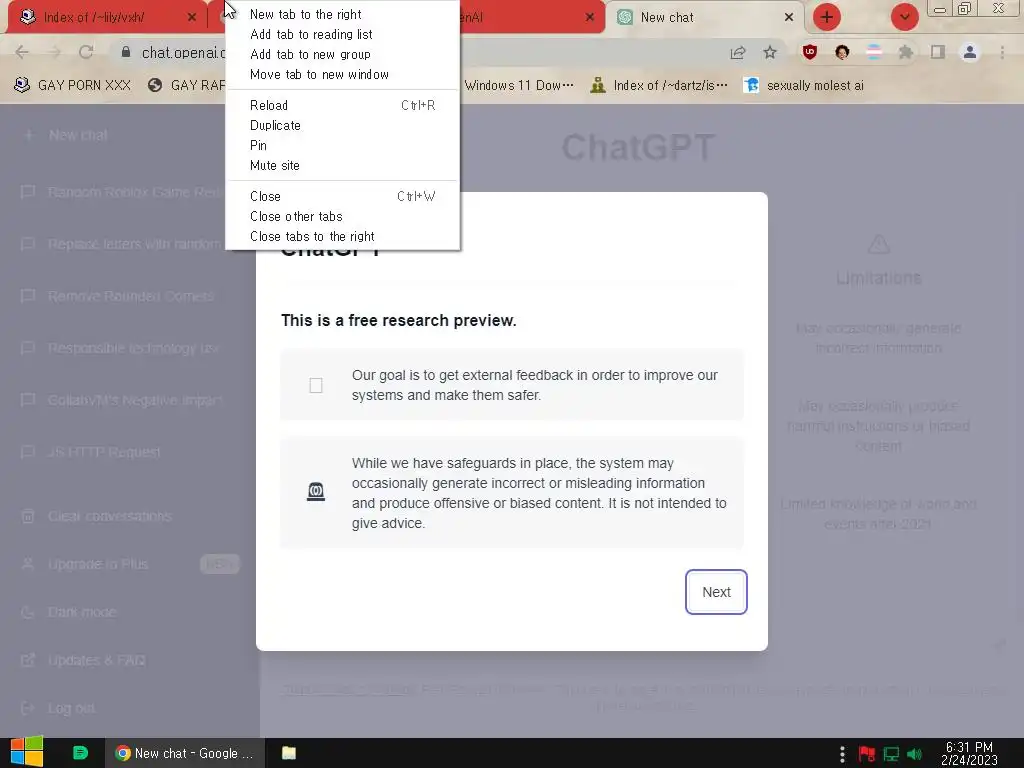Image resolution: width=1024 pixels, height=768 pixels.
Task: Show hidden tray icons via dots
Action: [842, 754]
